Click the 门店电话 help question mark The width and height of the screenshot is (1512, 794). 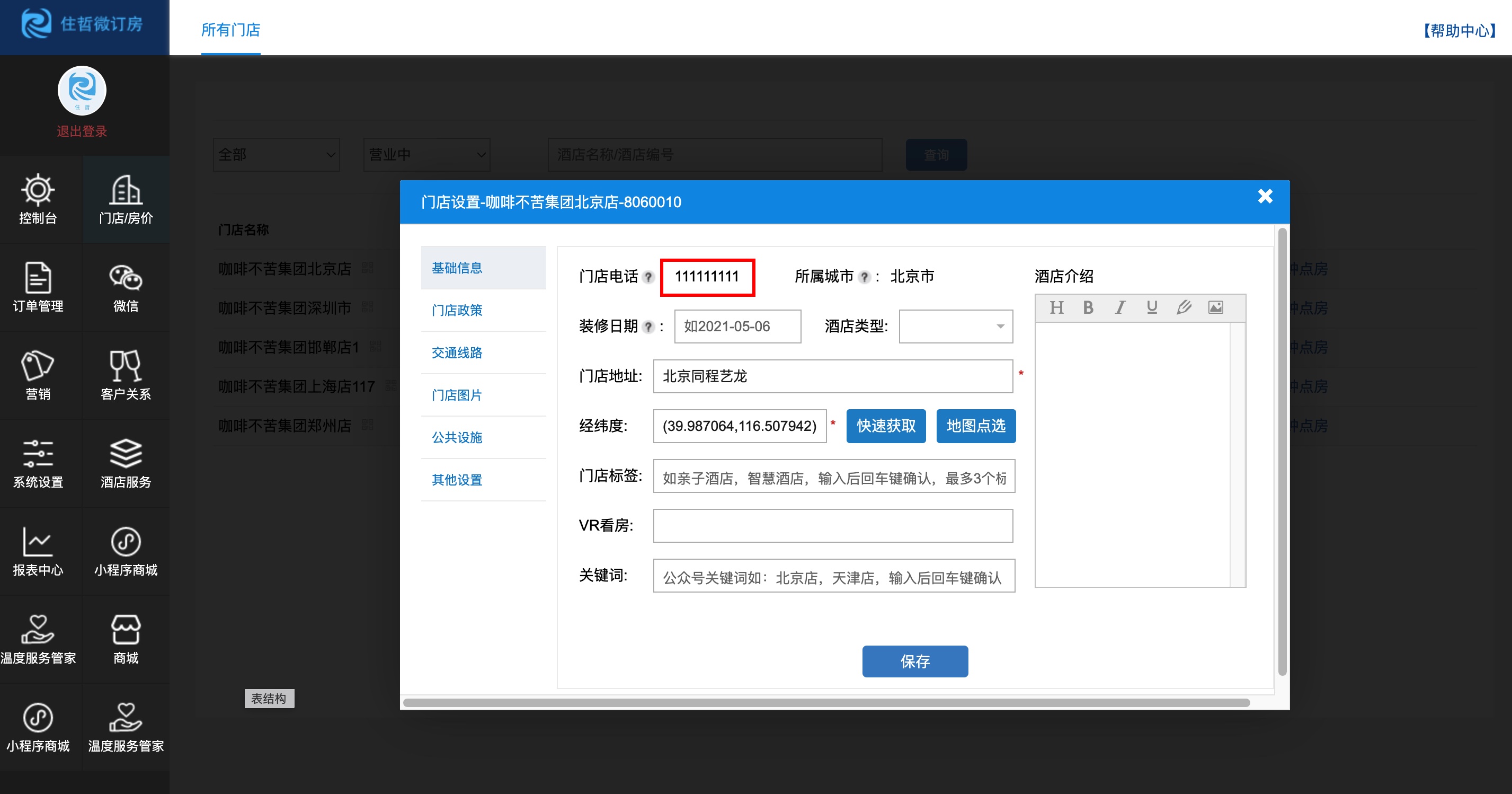tap(648, 277)
